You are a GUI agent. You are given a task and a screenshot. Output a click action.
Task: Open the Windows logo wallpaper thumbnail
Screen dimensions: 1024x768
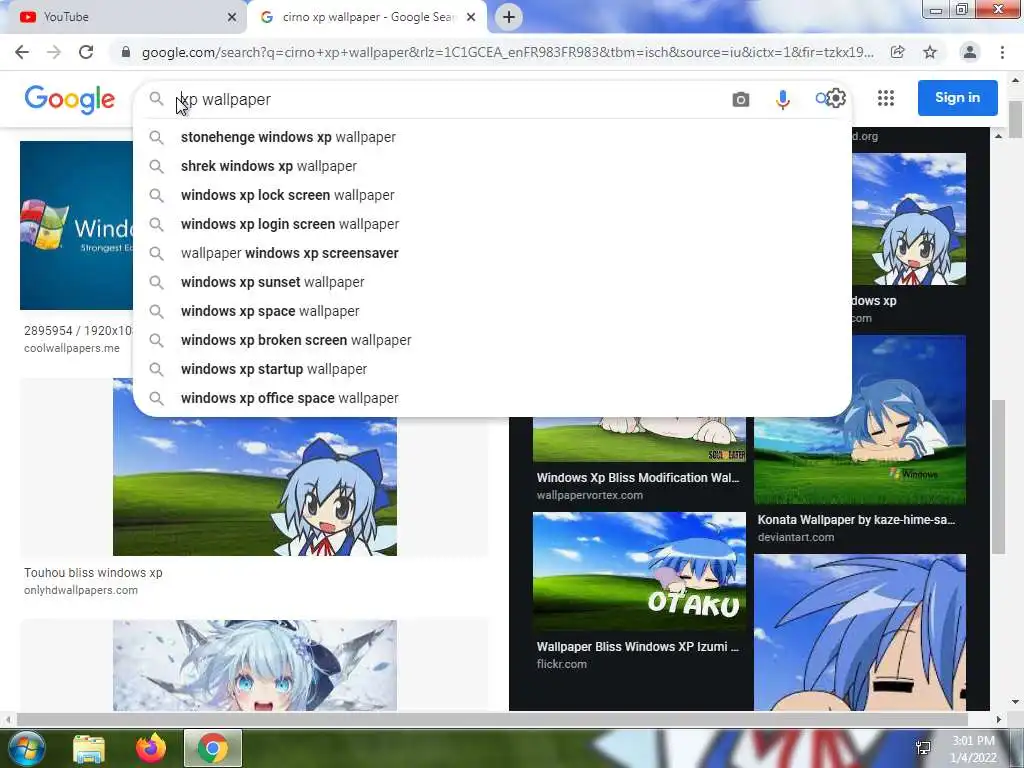coord(76,225)
